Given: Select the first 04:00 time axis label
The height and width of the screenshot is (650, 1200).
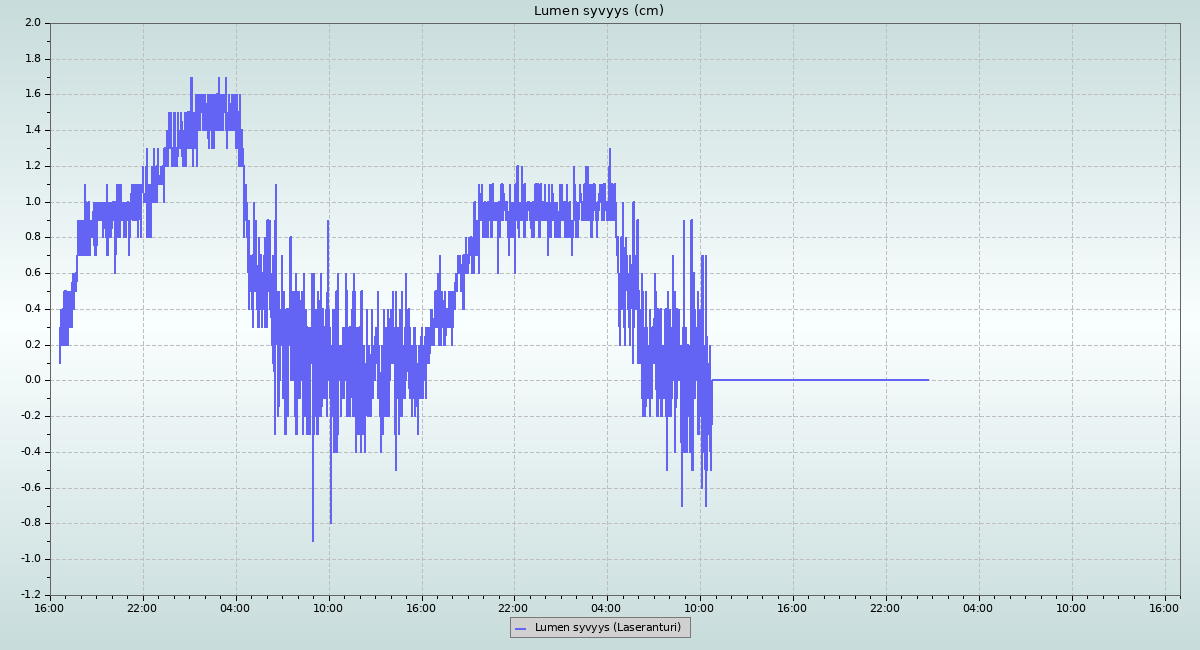Looking at the screenshot, I should 235,608.
